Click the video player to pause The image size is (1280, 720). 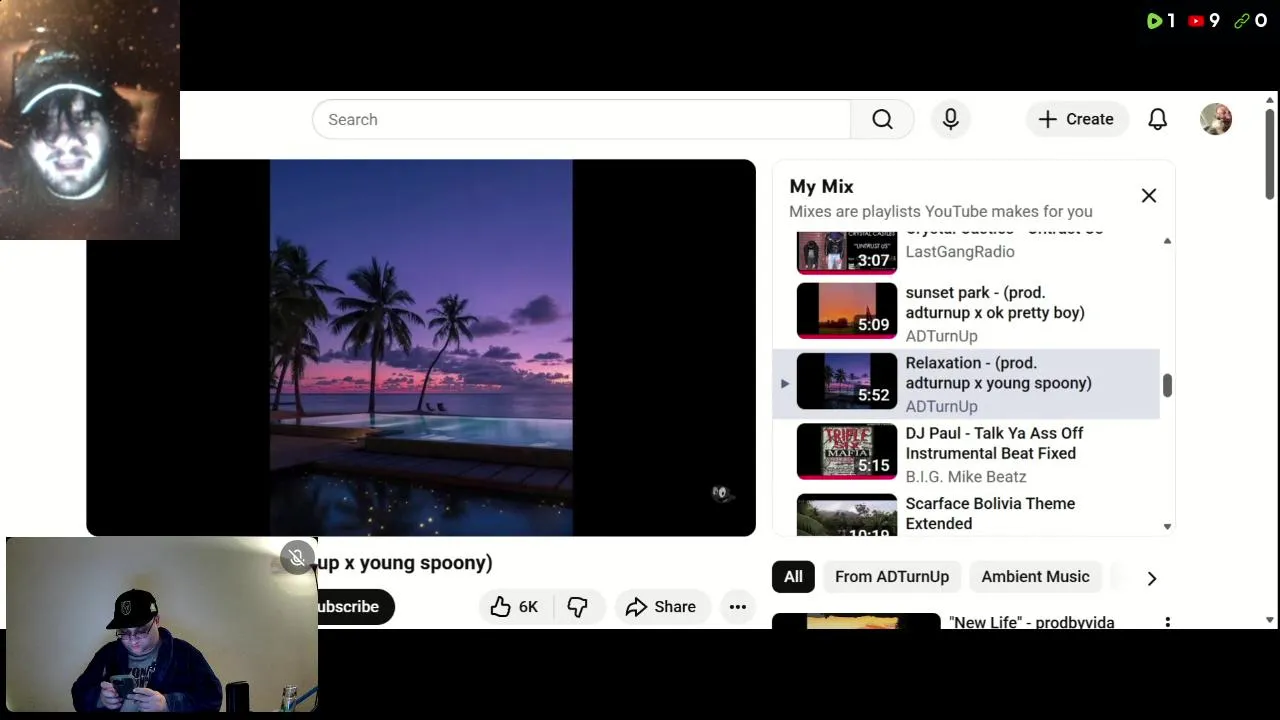point(421,347)
